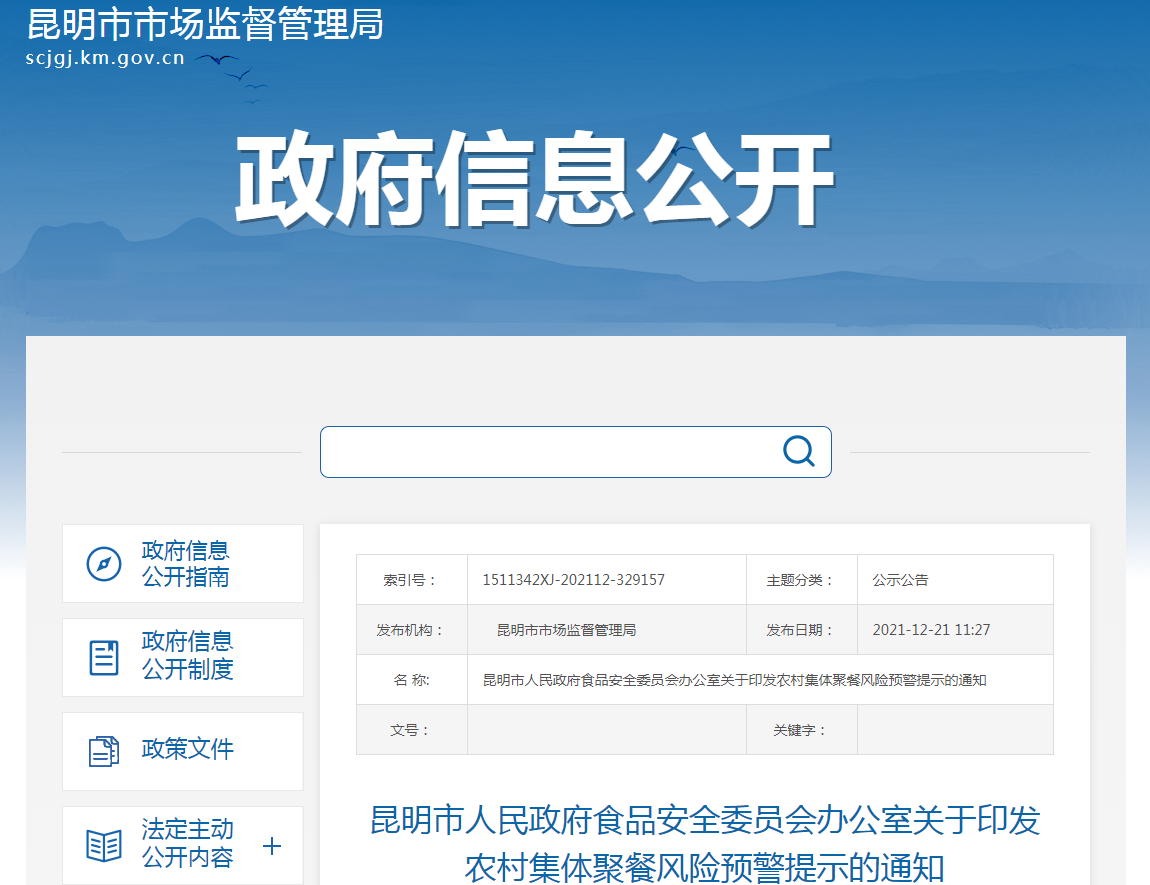The height and width of the screenshot is (885, 1150).
Task: Click the large 政府信息公开 banner heading
Action: point(533,180)
